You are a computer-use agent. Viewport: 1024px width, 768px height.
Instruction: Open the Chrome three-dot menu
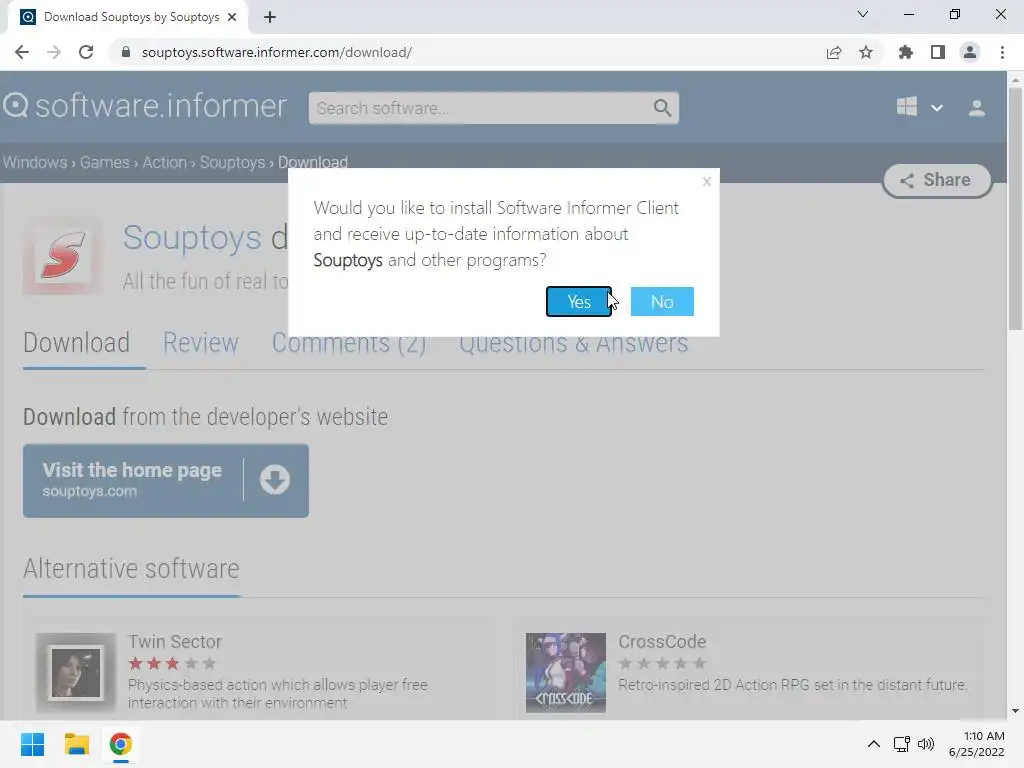pos(1002,52)
